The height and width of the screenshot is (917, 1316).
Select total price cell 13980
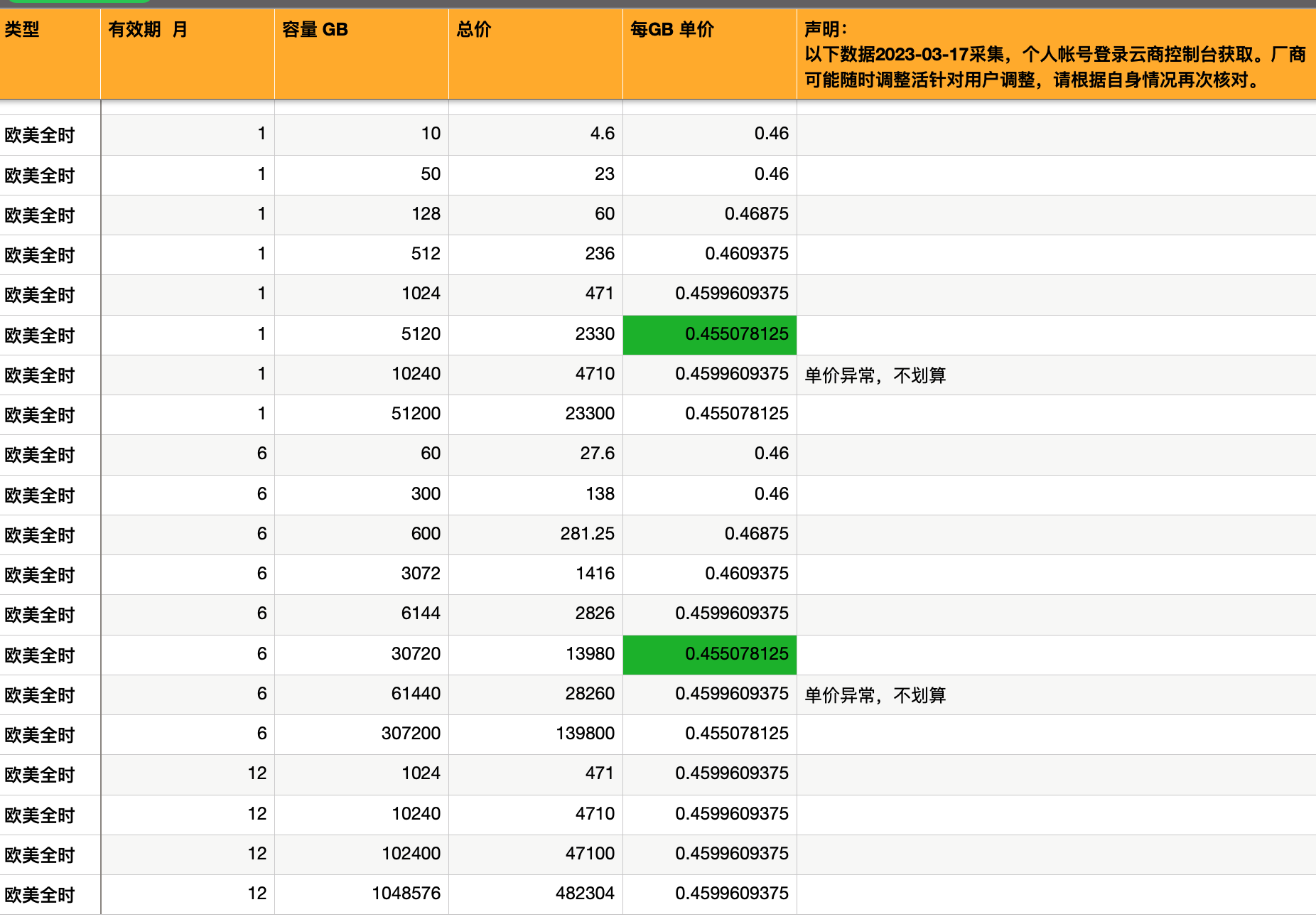[x=536, y=655]
